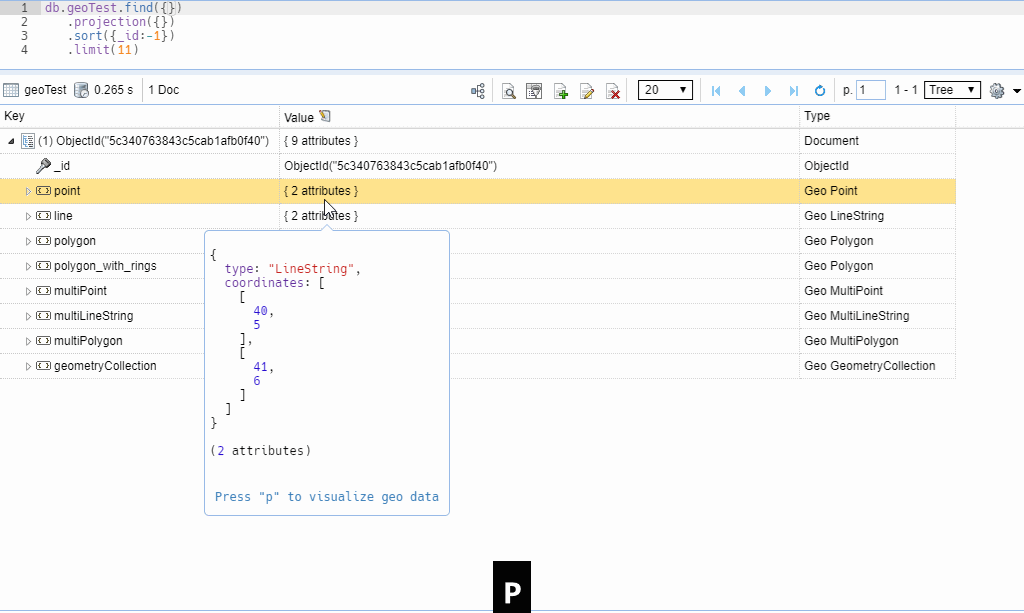Click the key icon of _id field

pyautogui.click(x=43, y=166)
